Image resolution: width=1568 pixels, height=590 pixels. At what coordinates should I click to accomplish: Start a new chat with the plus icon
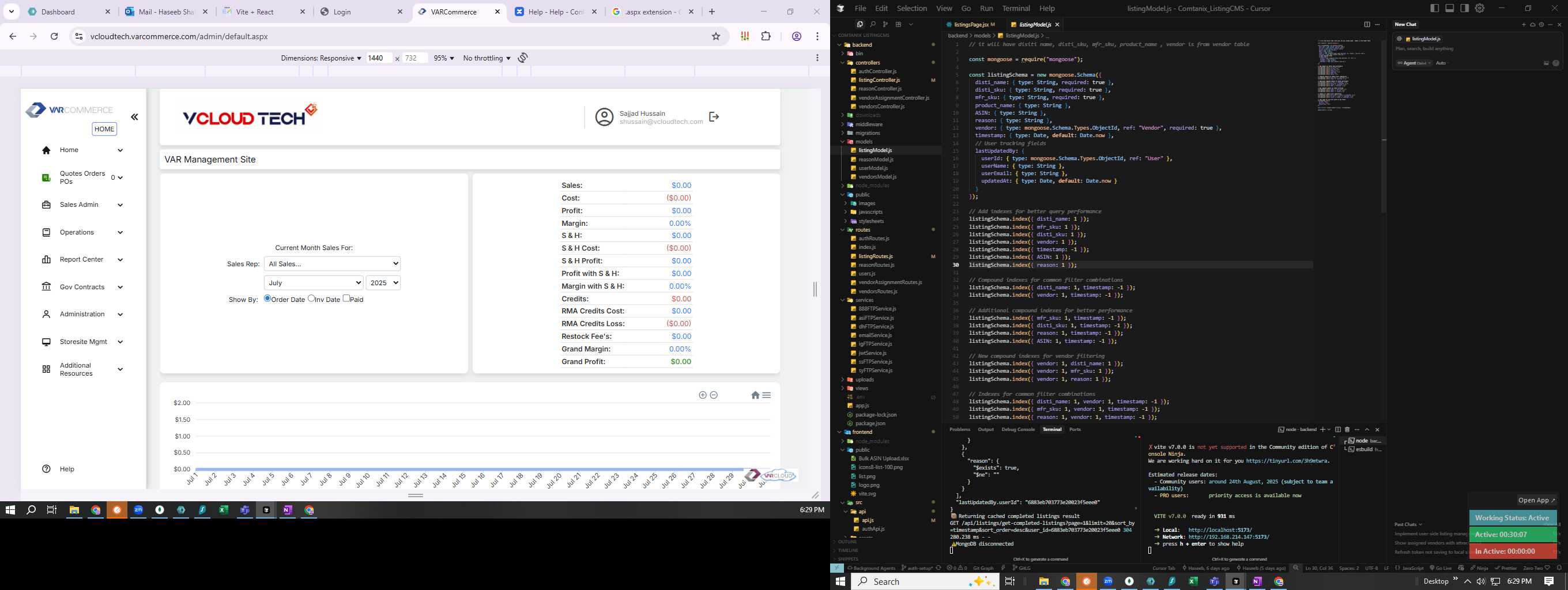(1524, 24)
